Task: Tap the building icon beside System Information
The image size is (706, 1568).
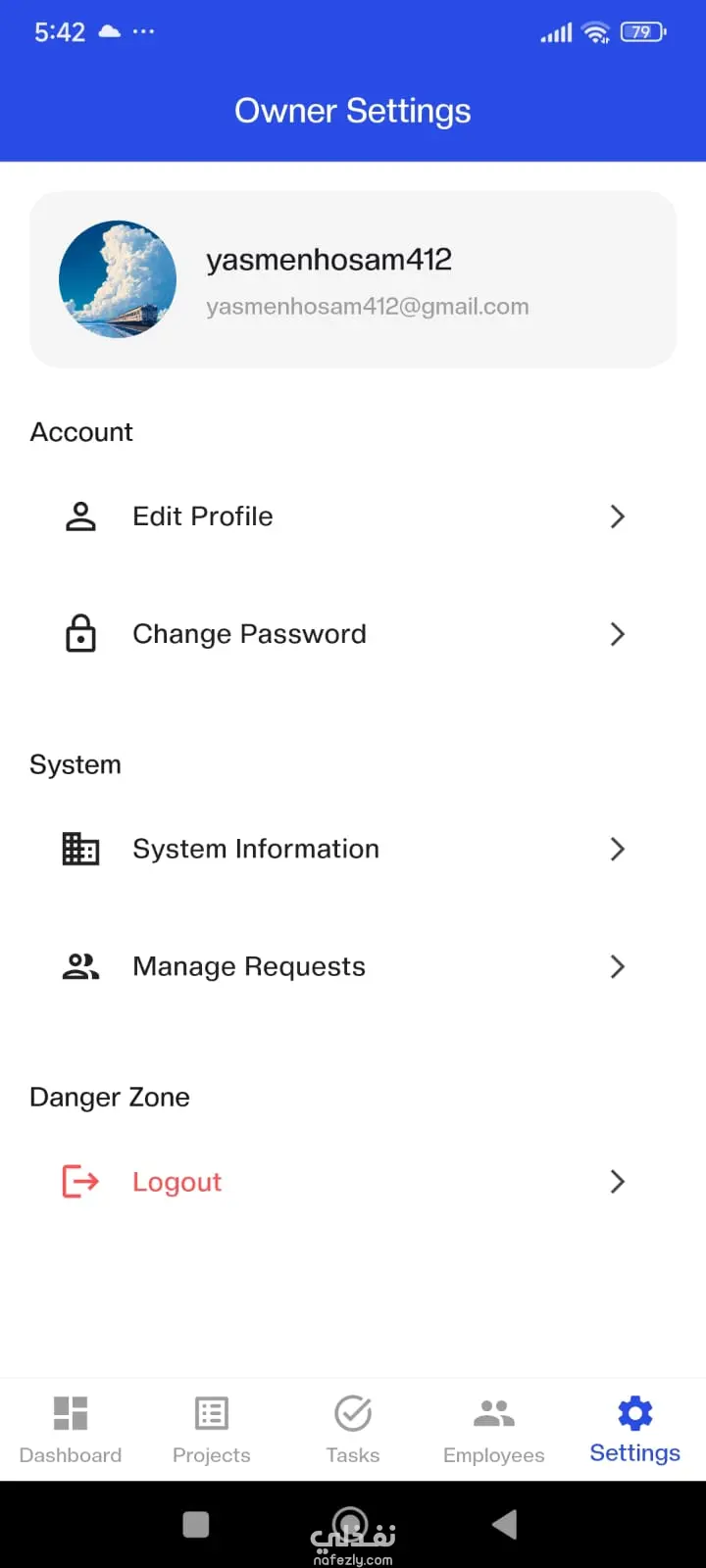Action: [80, 849]
